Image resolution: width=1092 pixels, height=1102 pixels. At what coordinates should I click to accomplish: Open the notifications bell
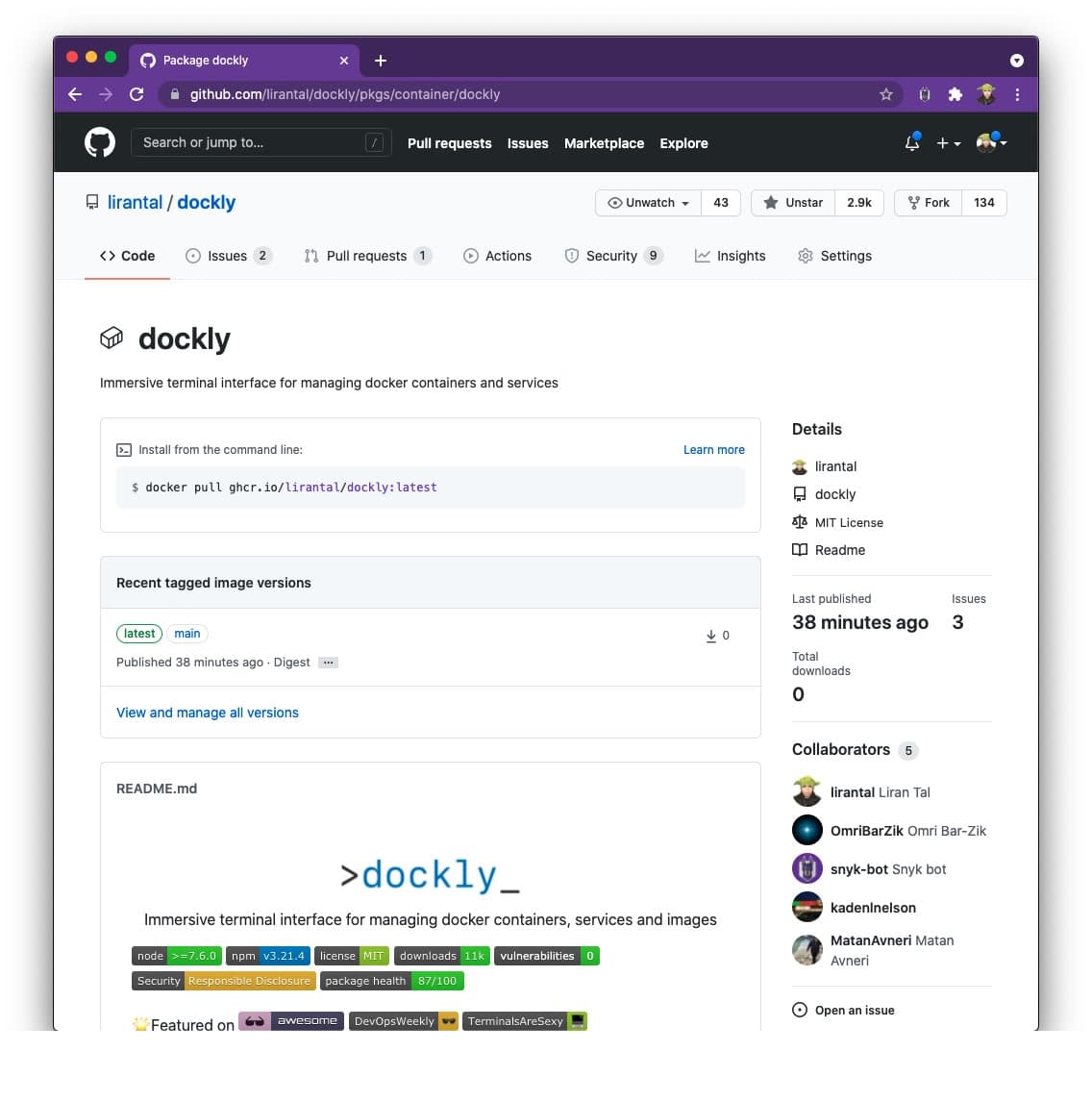point(911,143)
